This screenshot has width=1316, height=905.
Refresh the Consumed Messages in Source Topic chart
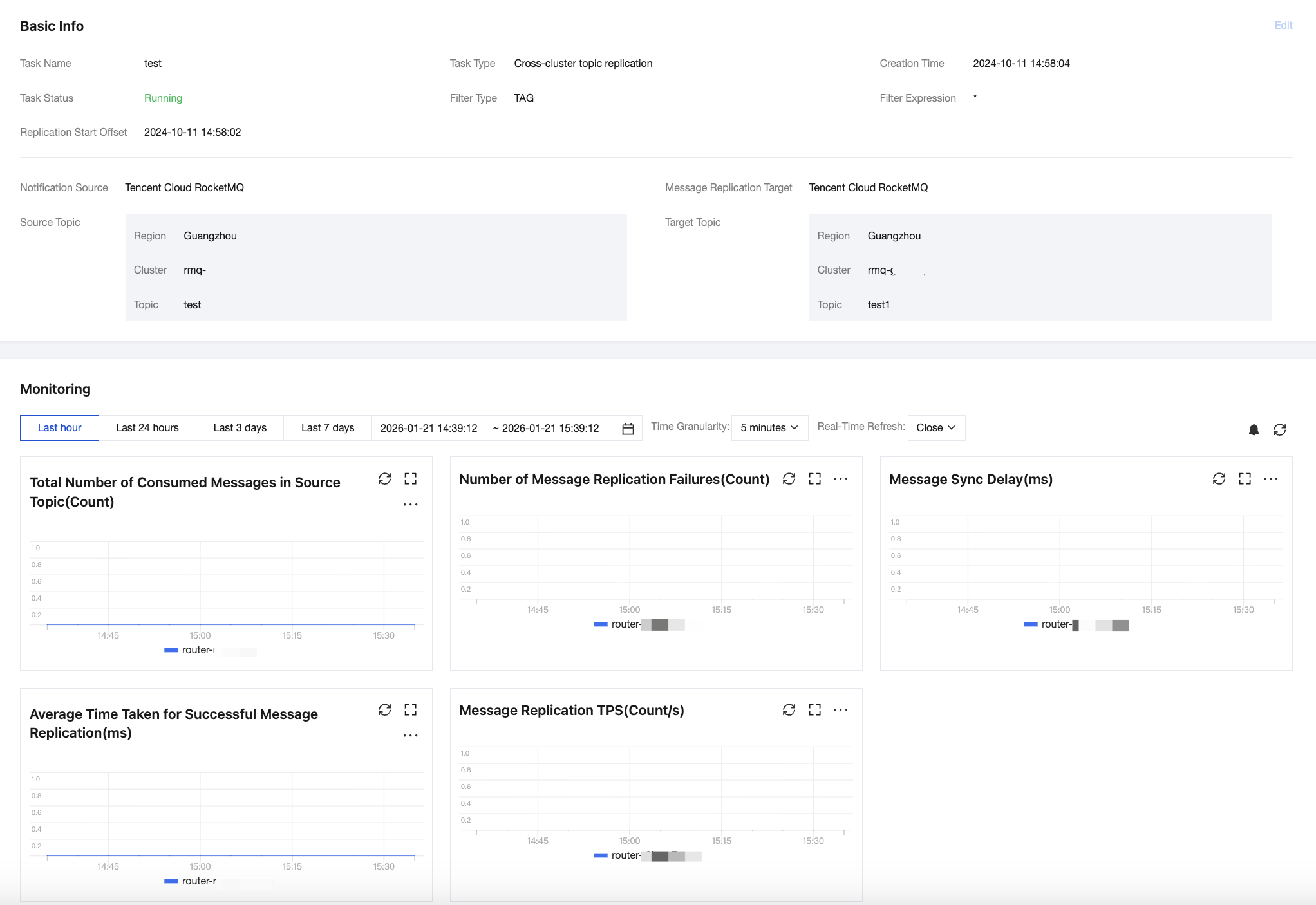coord(384,479)
